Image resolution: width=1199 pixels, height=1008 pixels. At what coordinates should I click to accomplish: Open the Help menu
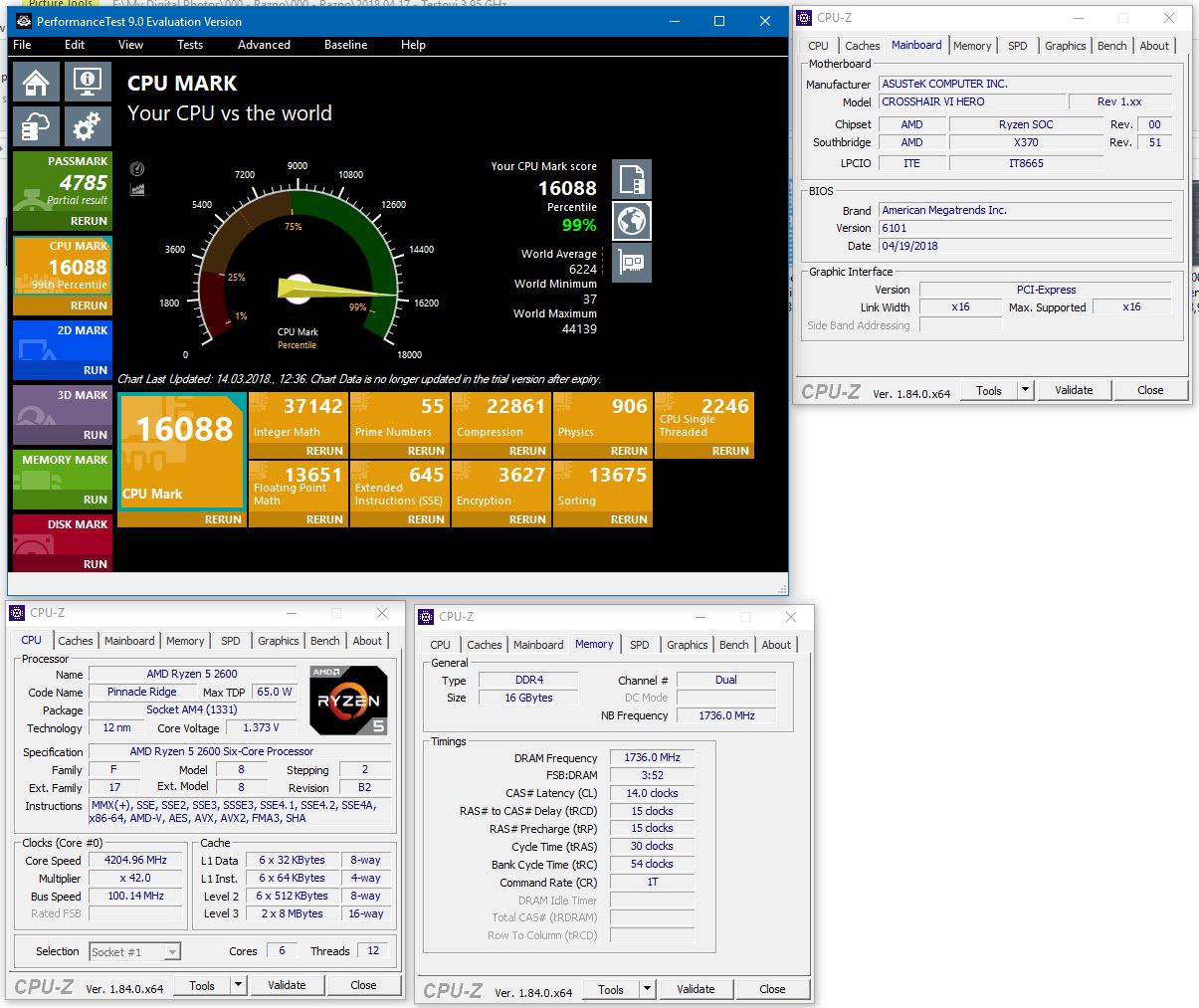pos(413,45)
